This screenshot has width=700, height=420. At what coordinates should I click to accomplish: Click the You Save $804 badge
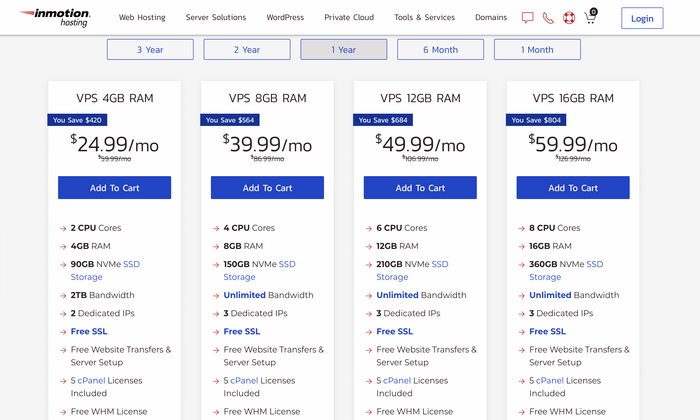tap(536, 120)
